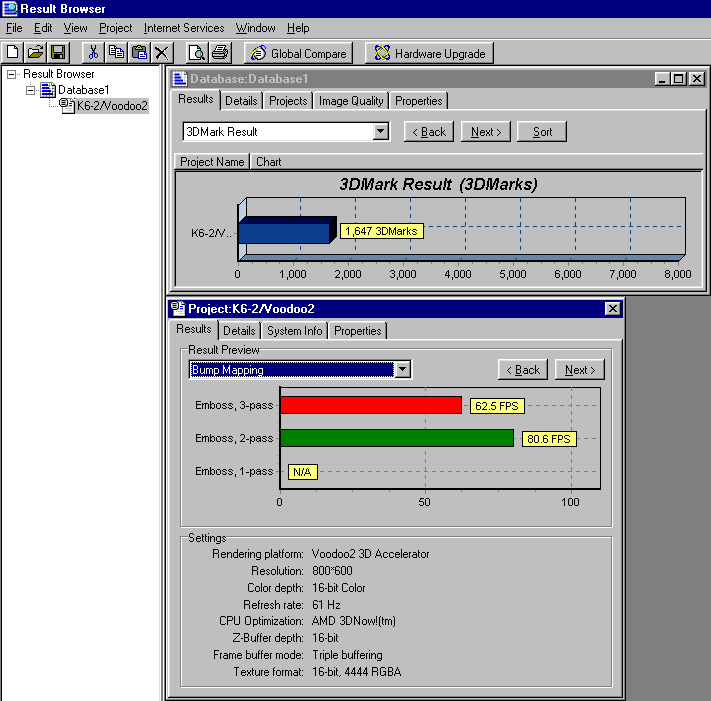Click the Open folder toolbar icon
This screenshot has width=711, height=701.
point(35,53)
